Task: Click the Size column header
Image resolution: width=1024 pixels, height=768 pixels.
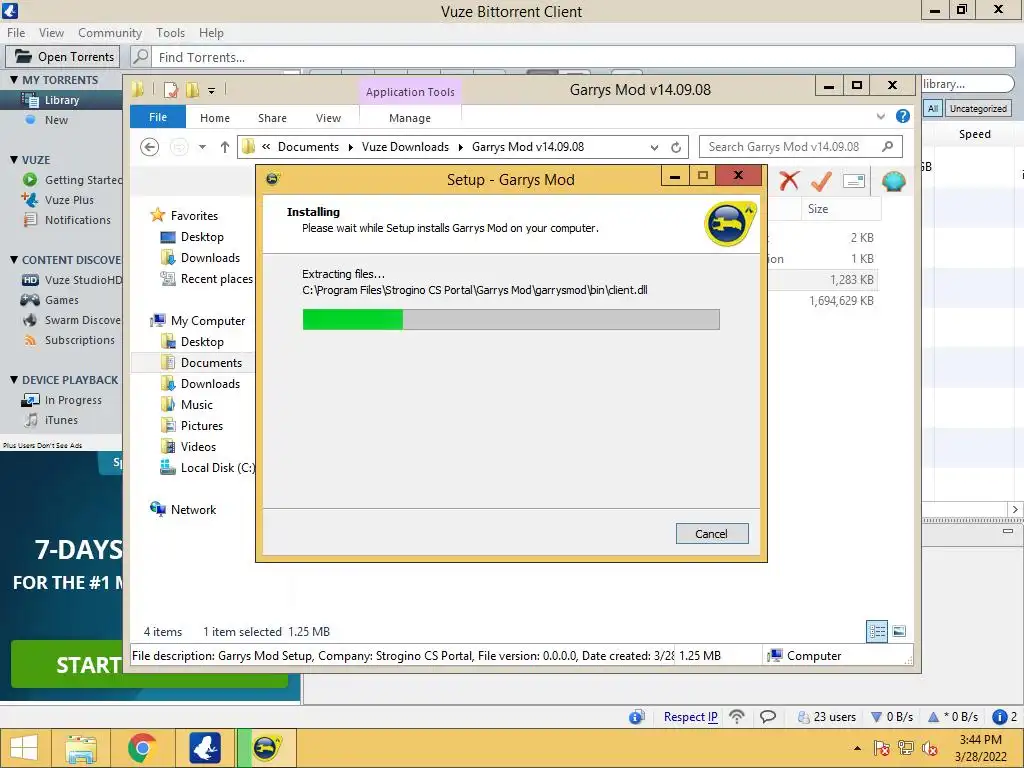Action: coord(840,209)
